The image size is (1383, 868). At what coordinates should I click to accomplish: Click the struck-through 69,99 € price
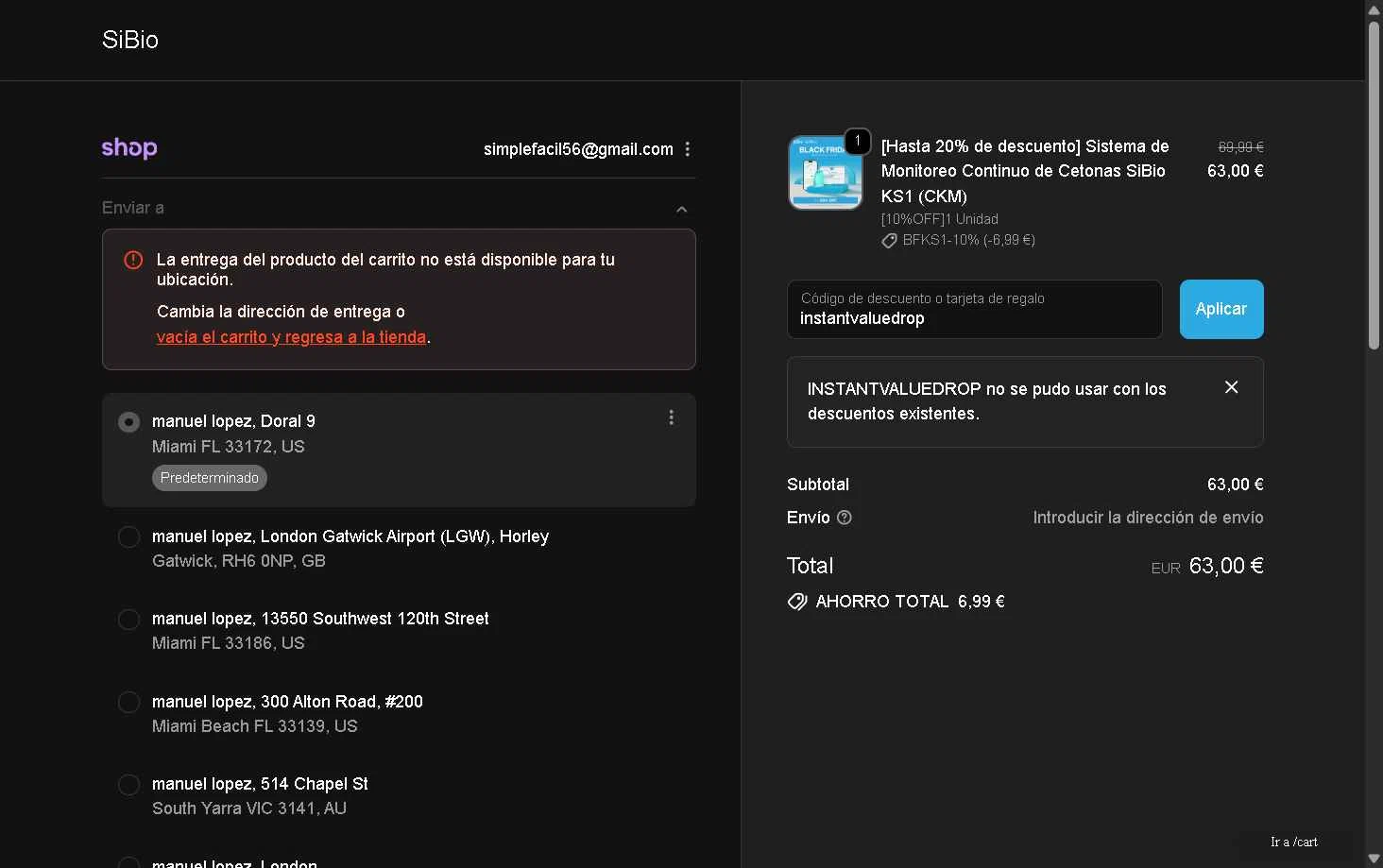point(1240,147)
